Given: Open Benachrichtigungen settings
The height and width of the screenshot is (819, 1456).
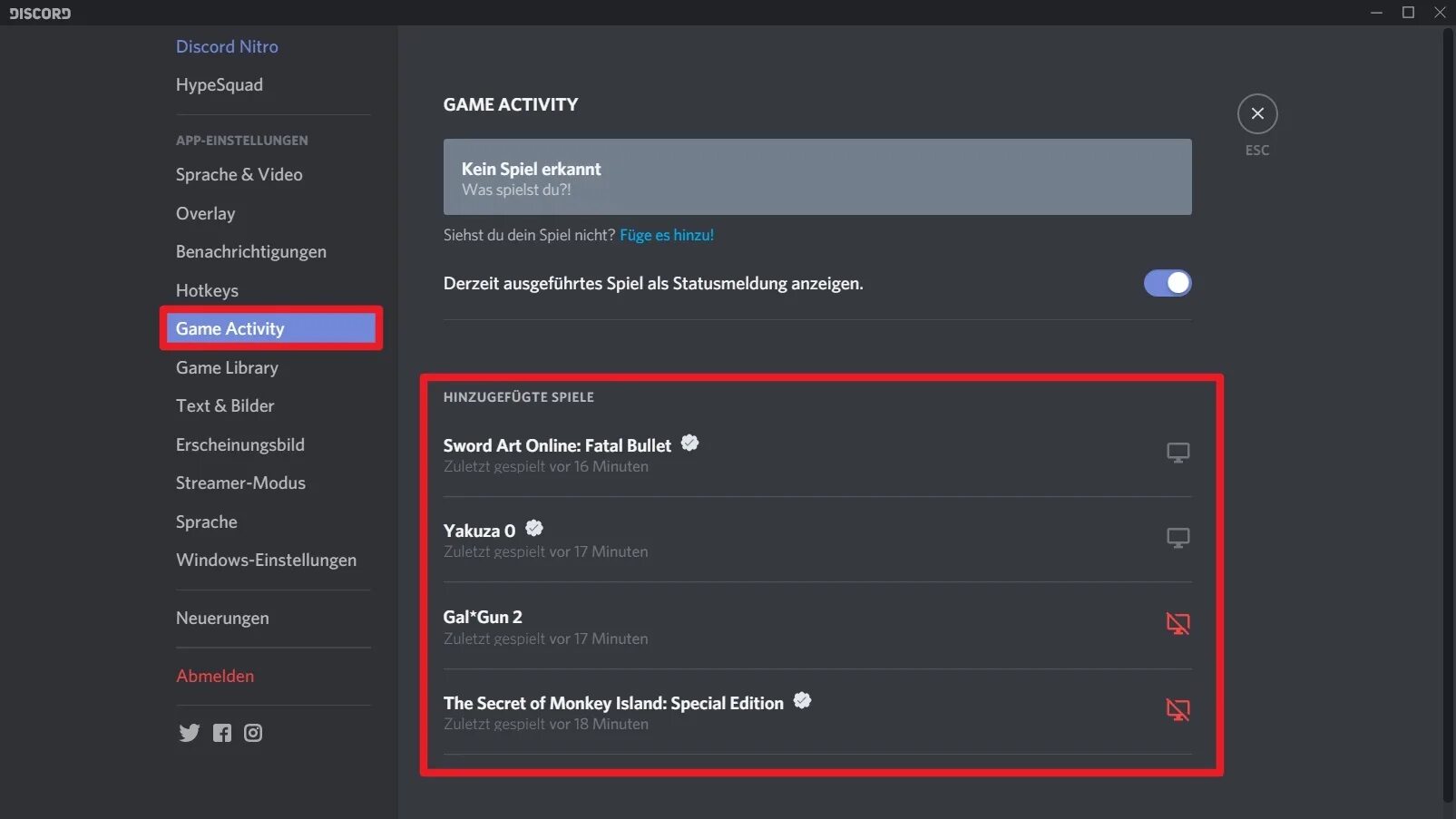Looking at the screenshot, I should 251,251.
